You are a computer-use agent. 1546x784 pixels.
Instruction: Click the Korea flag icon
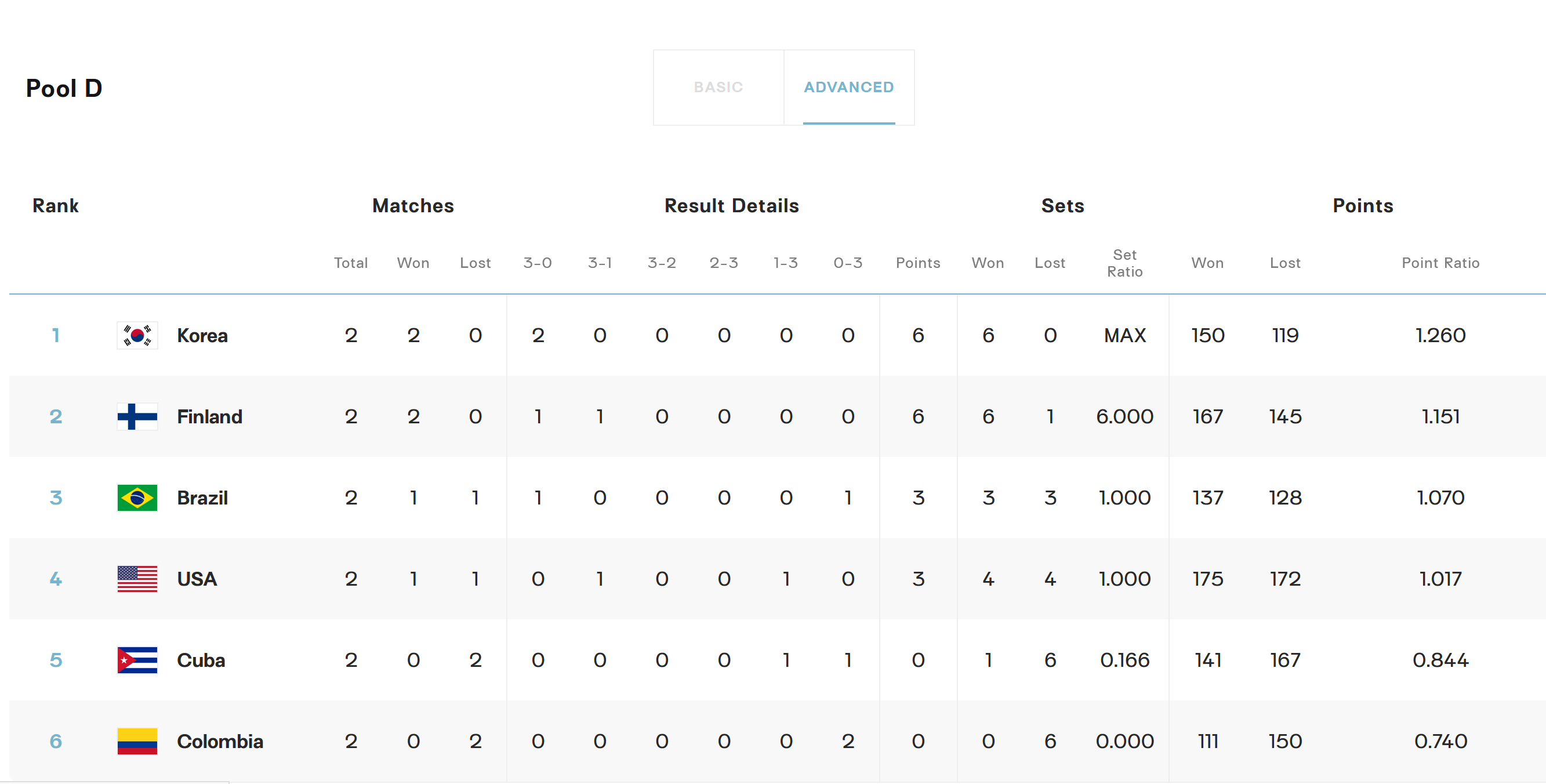pyautogui.click(x=137, y=335)
